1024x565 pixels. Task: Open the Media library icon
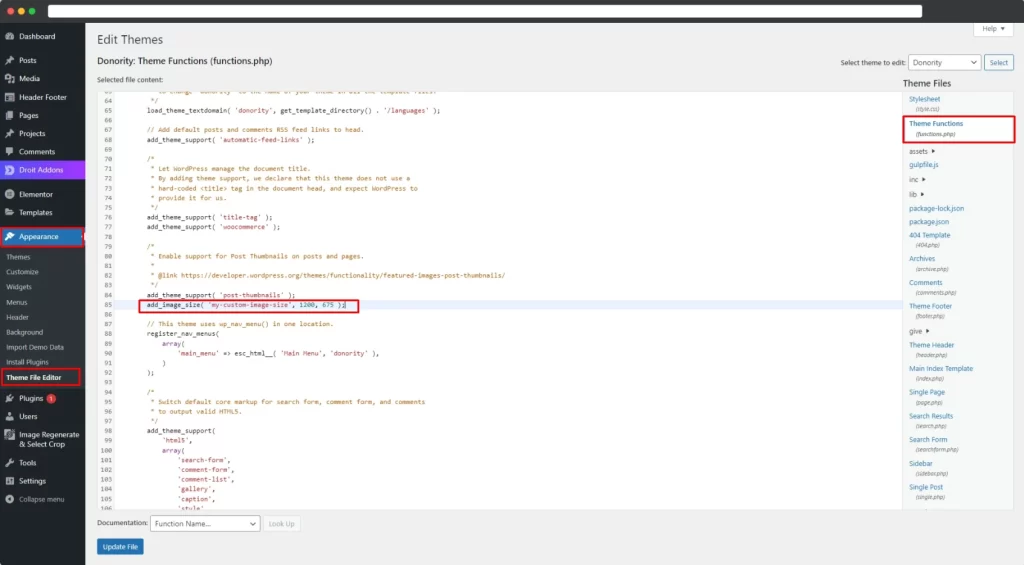click(10, 78)
